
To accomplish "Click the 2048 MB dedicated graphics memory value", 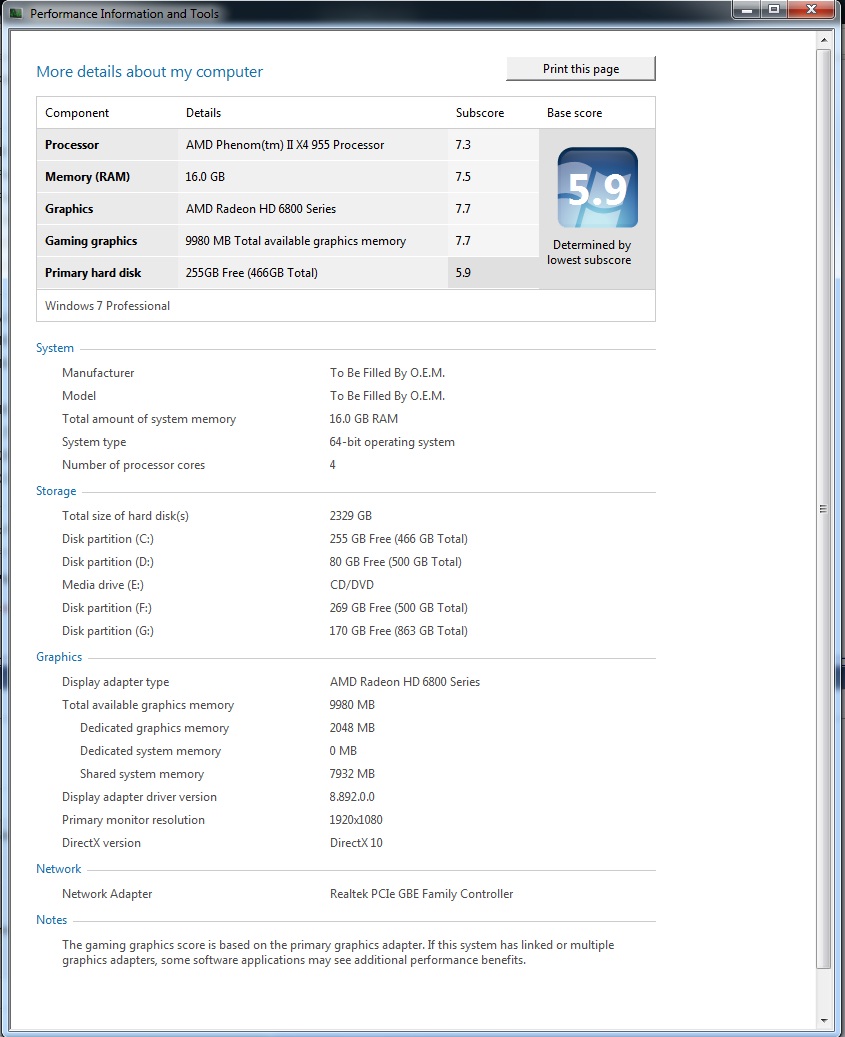I will (352, 727).
